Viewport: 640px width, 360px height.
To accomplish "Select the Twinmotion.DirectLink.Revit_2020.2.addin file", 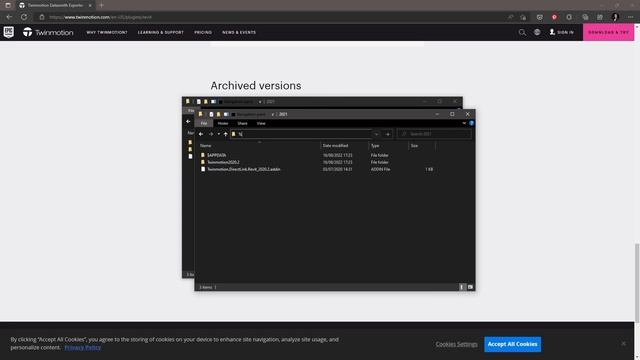I will click(244, 169).
